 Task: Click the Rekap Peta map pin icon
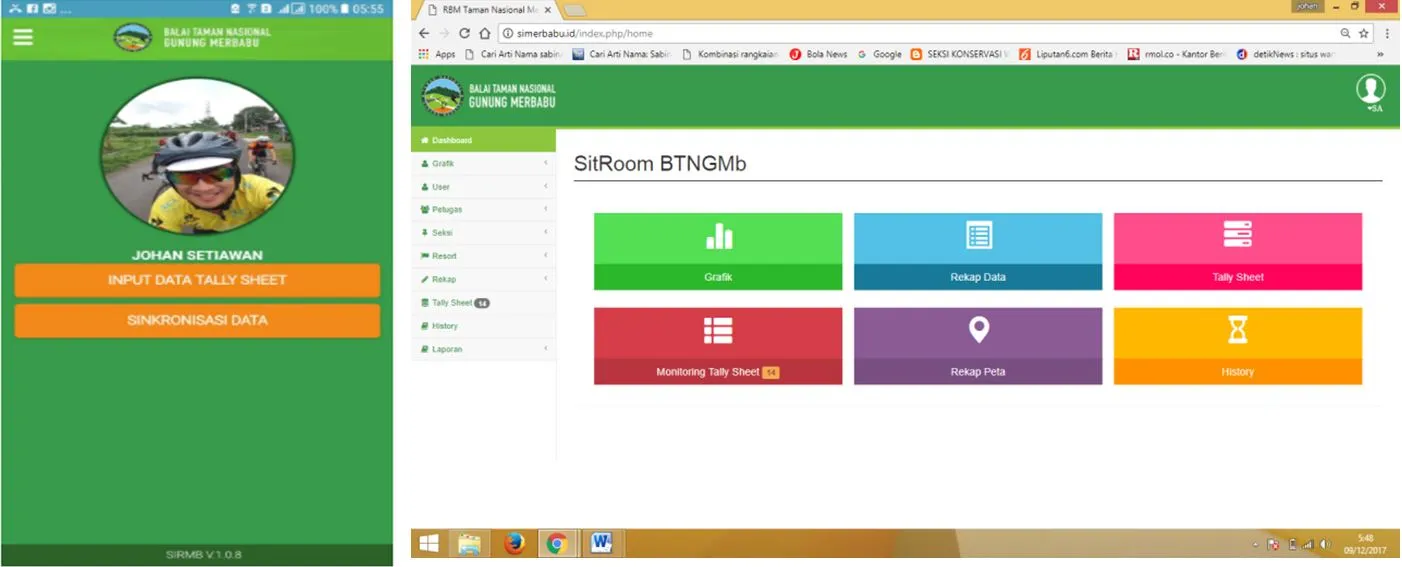click(x=978, y=330)
